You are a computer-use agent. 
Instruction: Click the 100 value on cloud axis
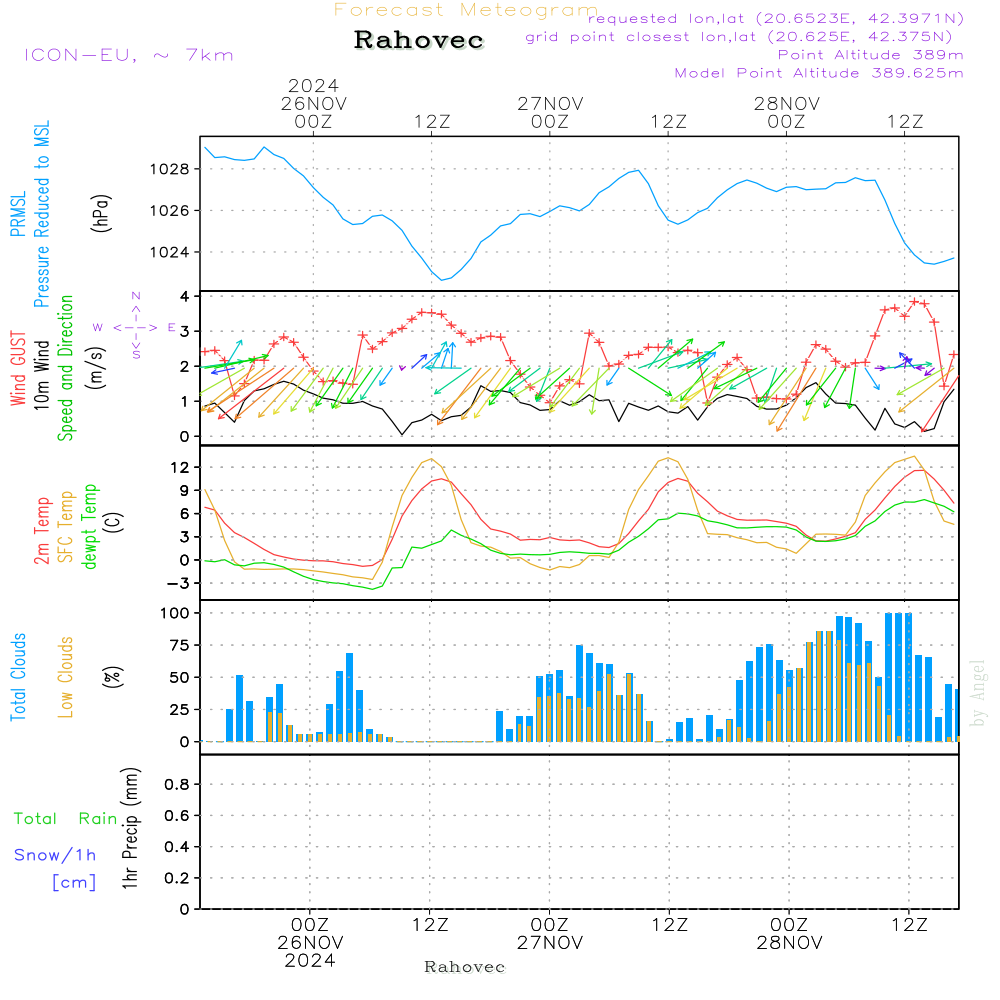pyautogui.click(x=175, y=614)
